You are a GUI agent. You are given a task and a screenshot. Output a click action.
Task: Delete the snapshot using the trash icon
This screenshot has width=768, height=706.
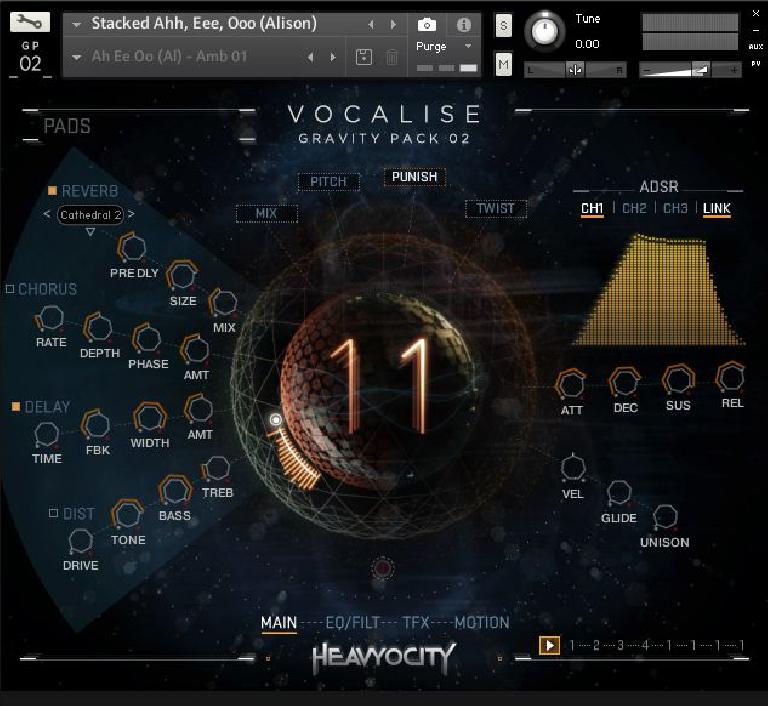point(392,57)
